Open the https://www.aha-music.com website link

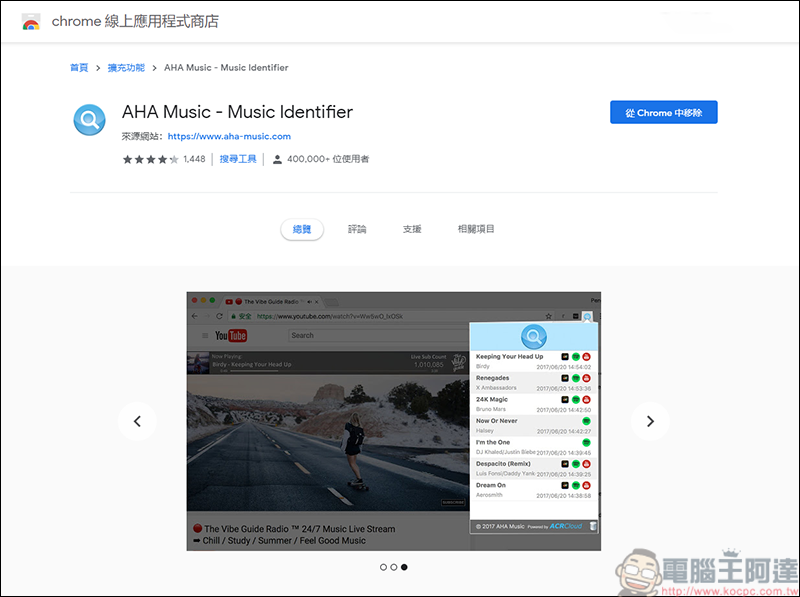[229, 136]
